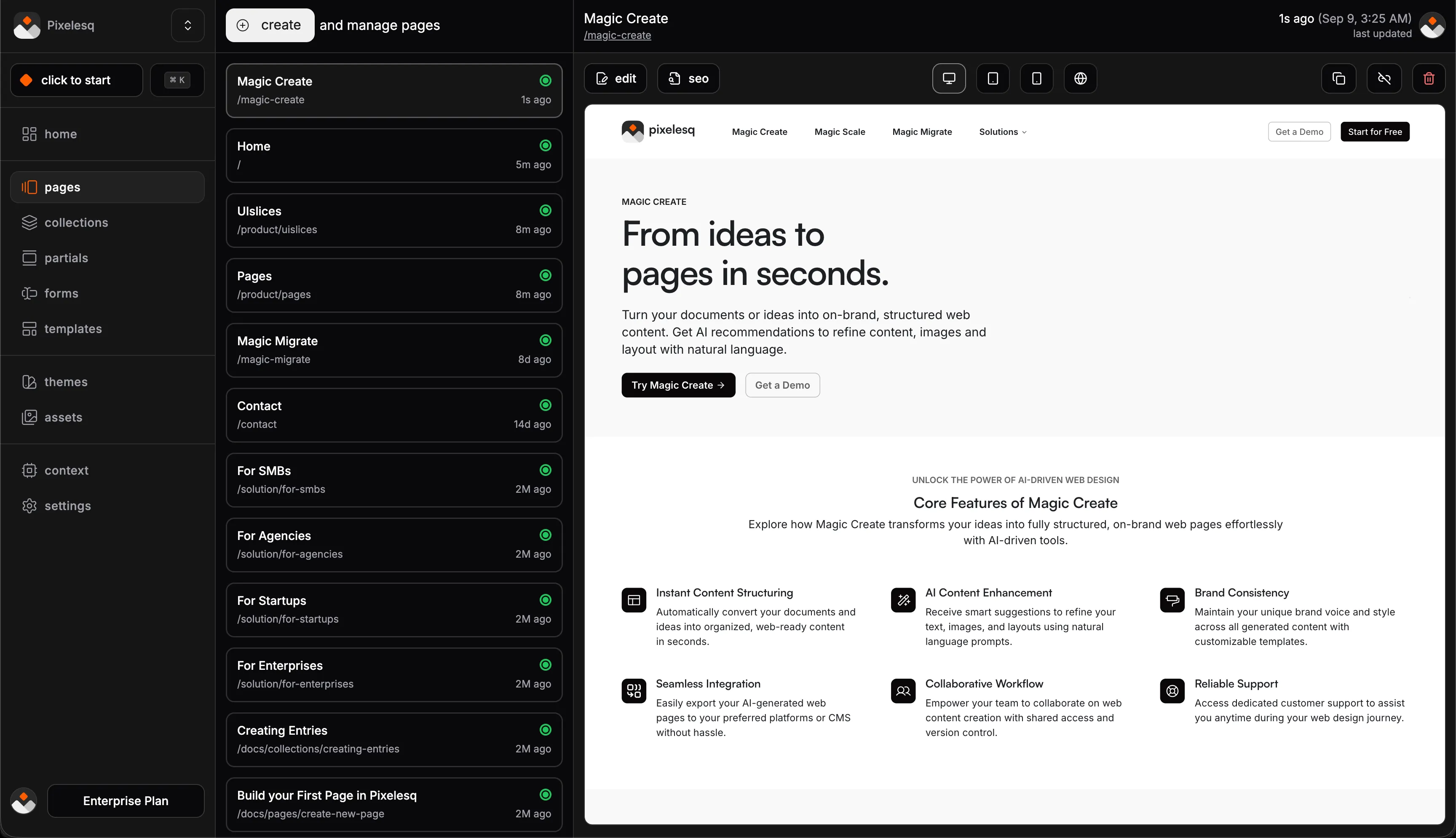Click the duplicate page icon
This screenshot has width=1456, height=838.
(x=1339, y=78)
